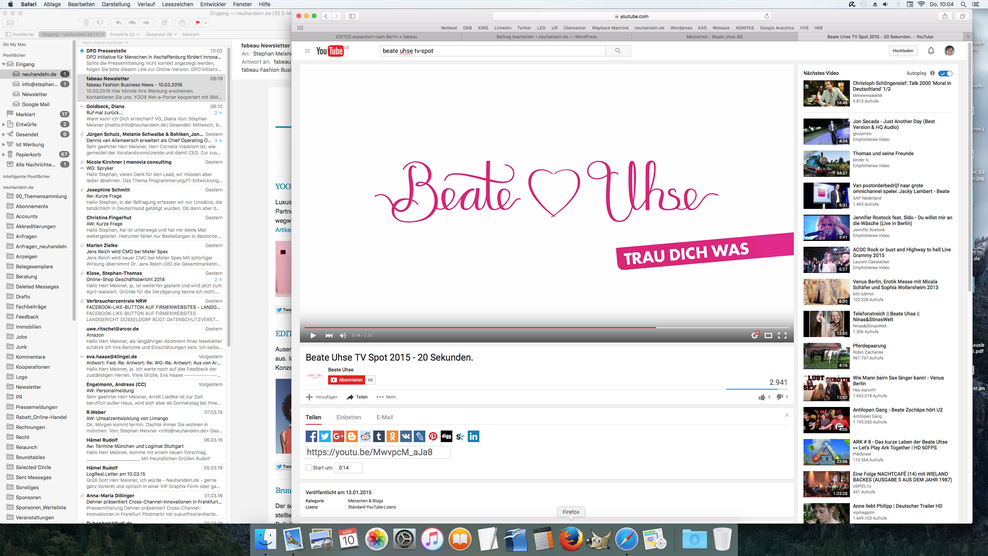Share video on Tumblr
This screenshot has height=556, width=988.
(x=379, y=436)
